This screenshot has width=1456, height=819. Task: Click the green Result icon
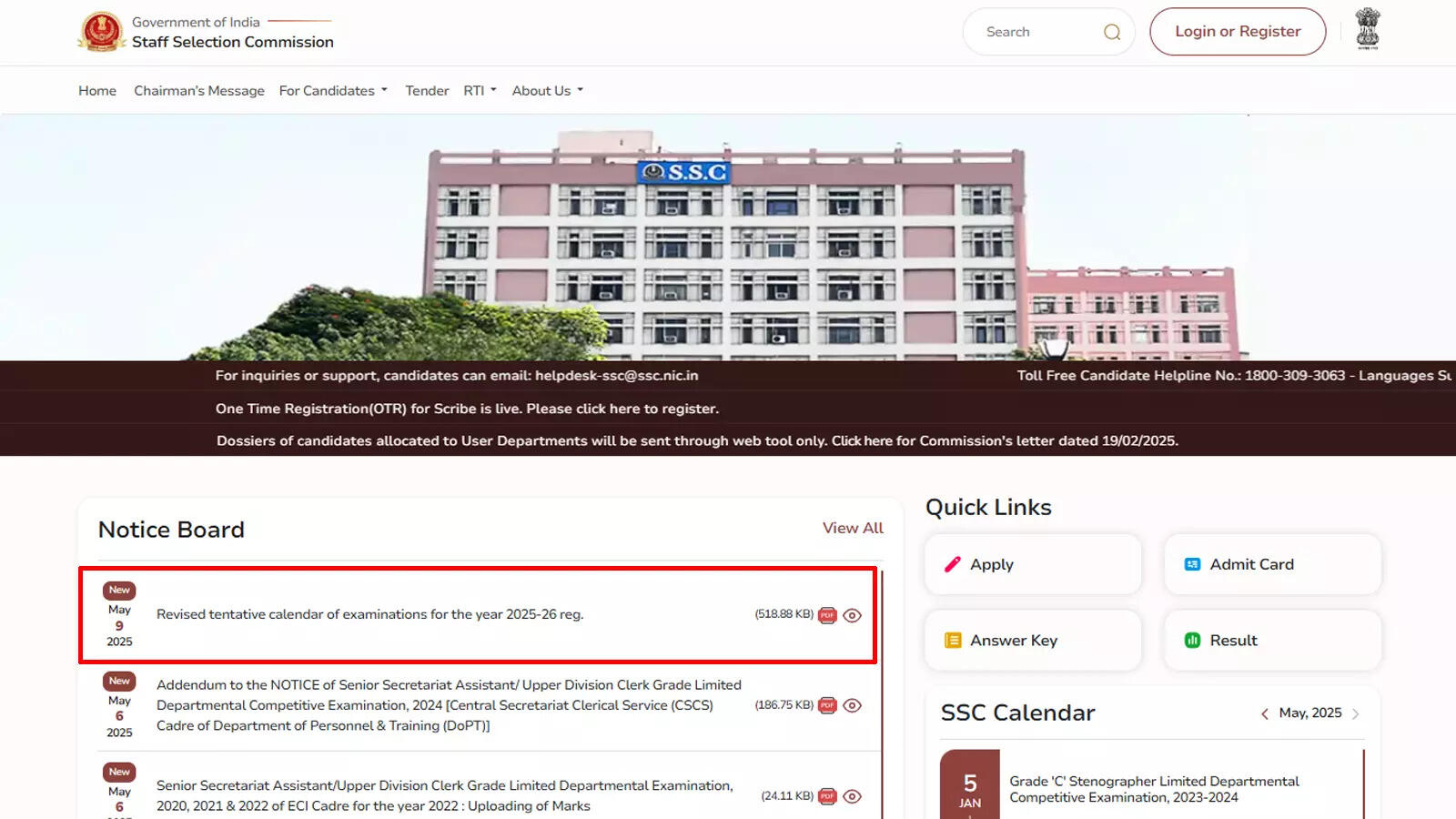[1192, 641]
